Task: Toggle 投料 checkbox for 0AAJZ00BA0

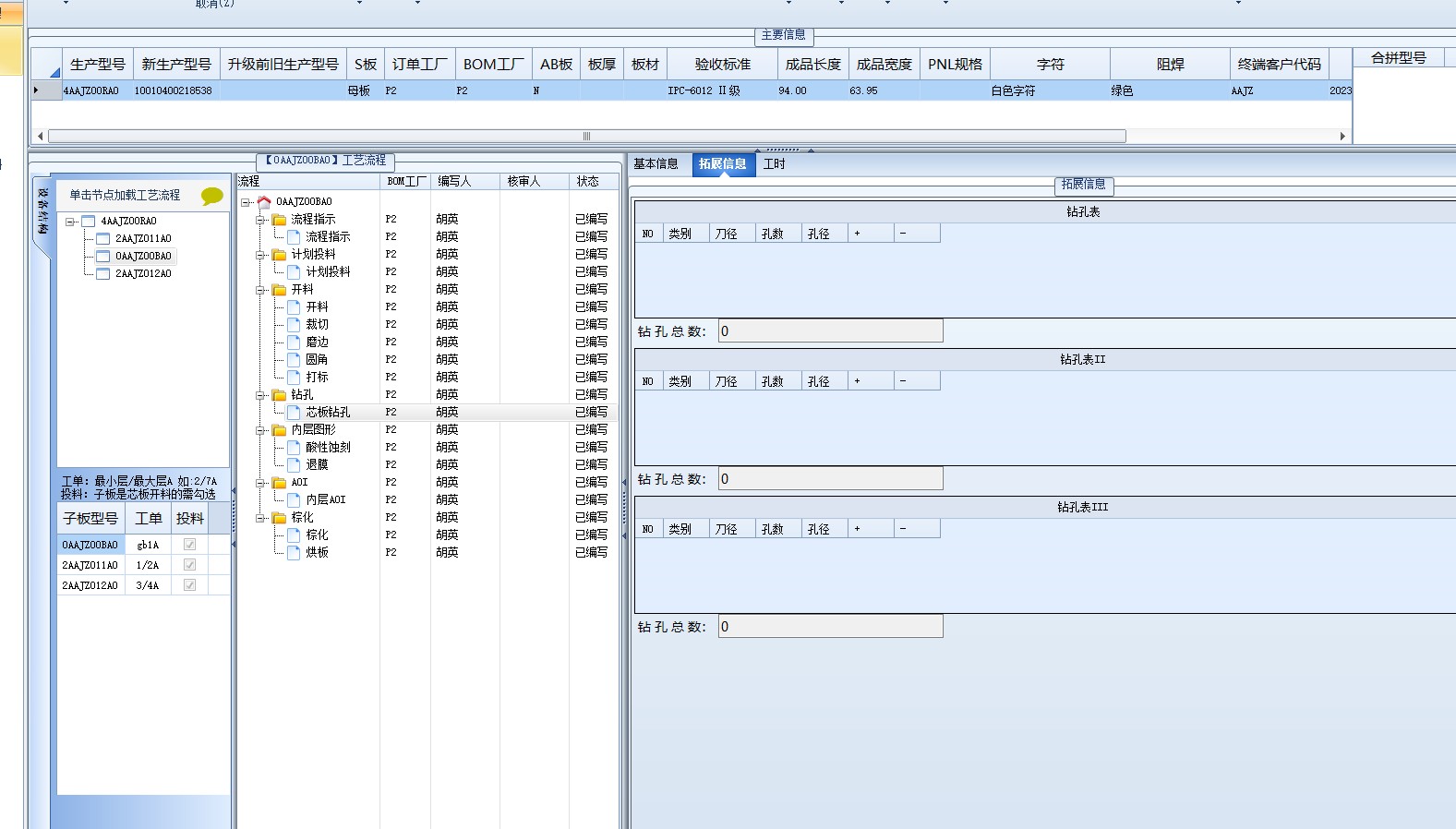Action: tap(189, 545)
